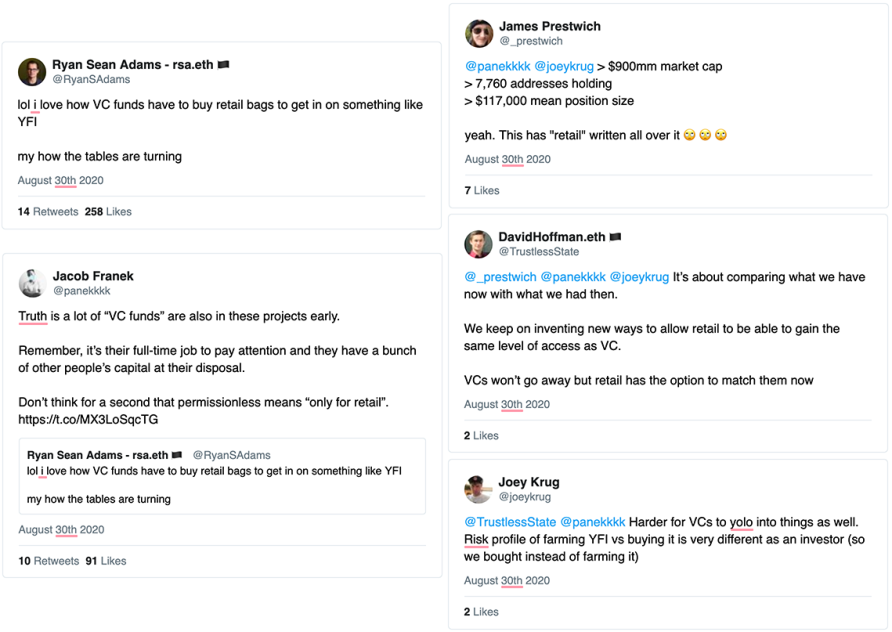Viewport: 892px width, 632px height.
Task: Click the @joeykrug mention in James Prestwich's tweet
Action: (x=573, y=67)
